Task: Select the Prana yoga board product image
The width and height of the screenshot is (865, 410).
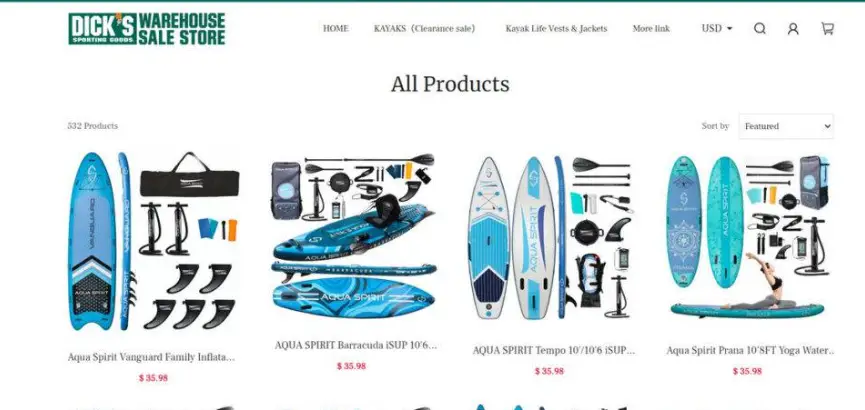Action: pos(747,237)
